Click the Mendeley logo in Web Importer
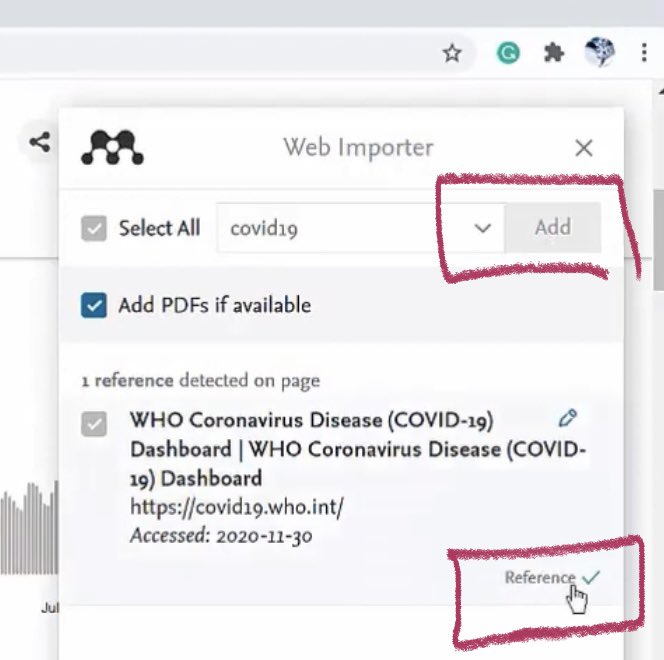Image resolution: width=664 pixels, height=660 pixels. click(x=112, y=147)
